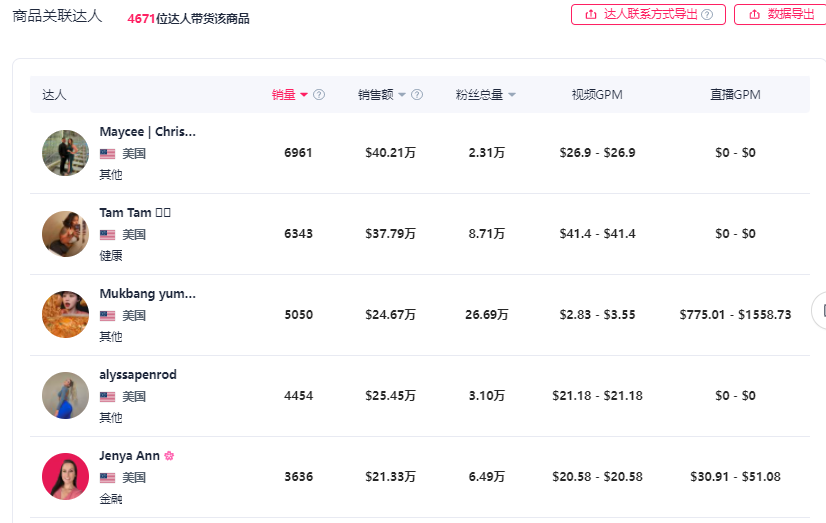Click Jenya Ann's profile avatar
This screenshot has height=523, width=826.
pyautogui.click(x=66, y=476)
